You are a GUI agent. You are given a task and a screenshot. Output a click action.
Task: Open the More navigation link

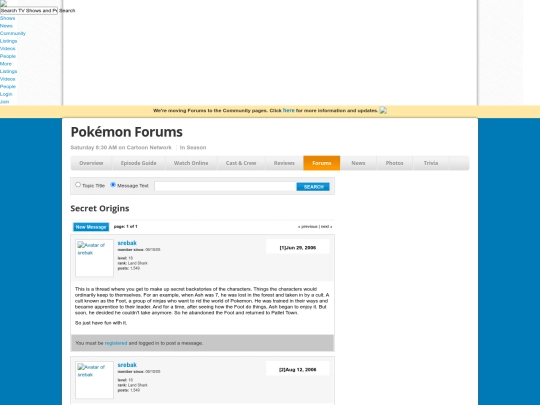pyautogui.click(x=6, y=64)
